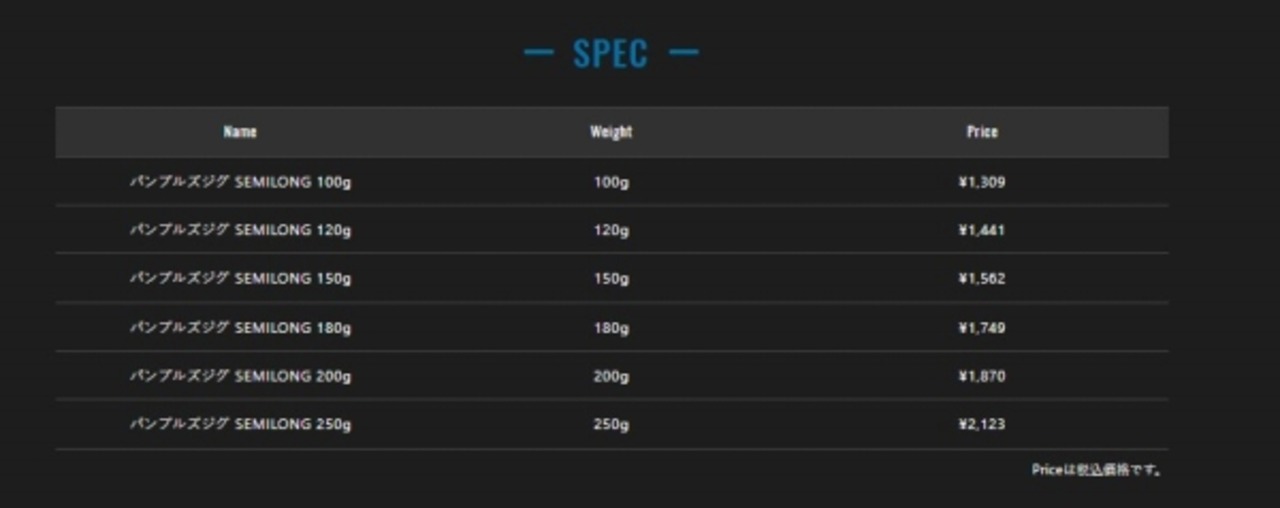Click the ¥1,870 price cell
Viewport: 1280px width, 508px height.
(x=981, y=376)
